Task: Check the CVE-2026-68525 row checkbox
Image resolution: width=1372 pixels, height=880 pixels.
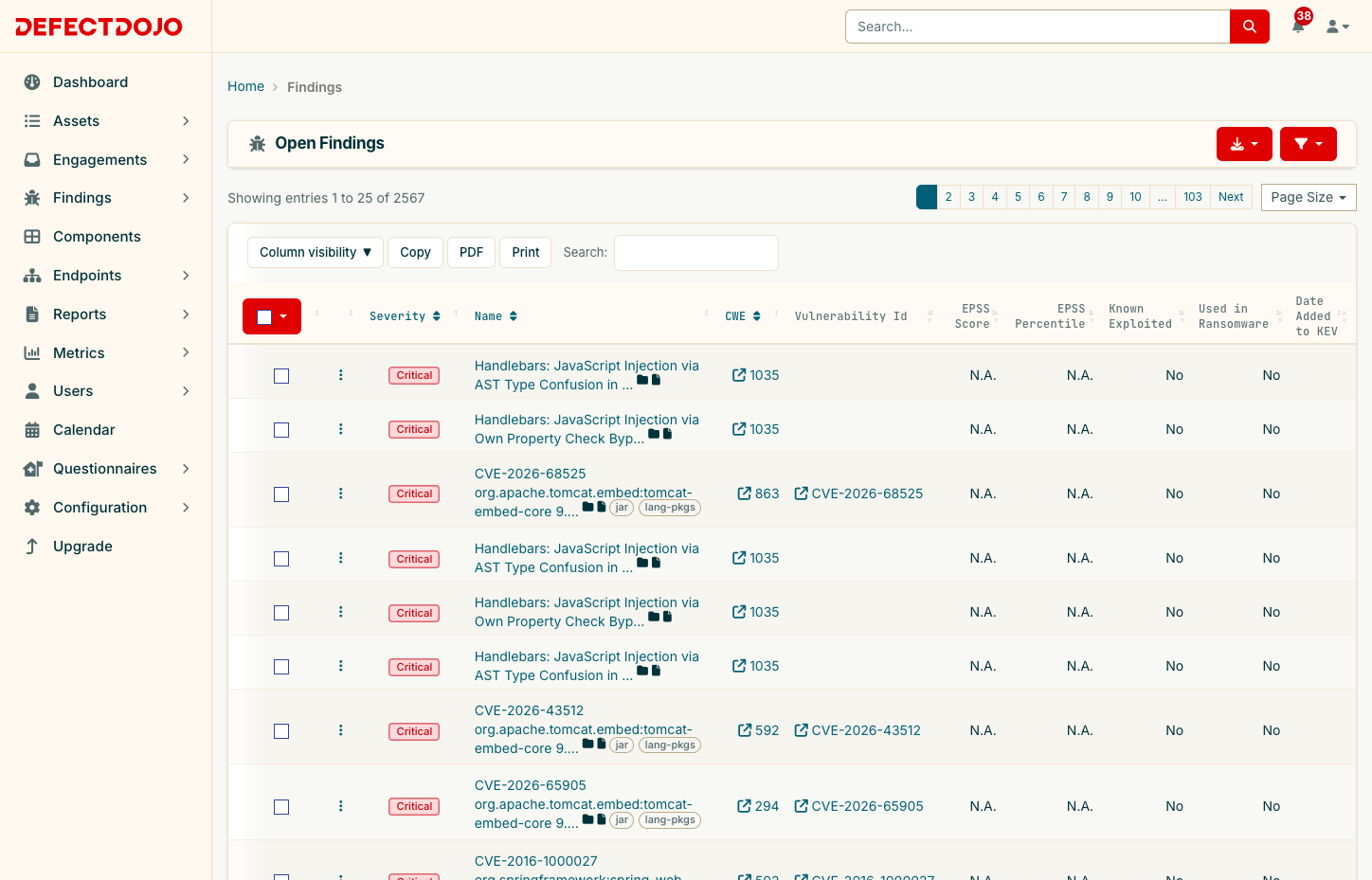Action: coord(281,494)
